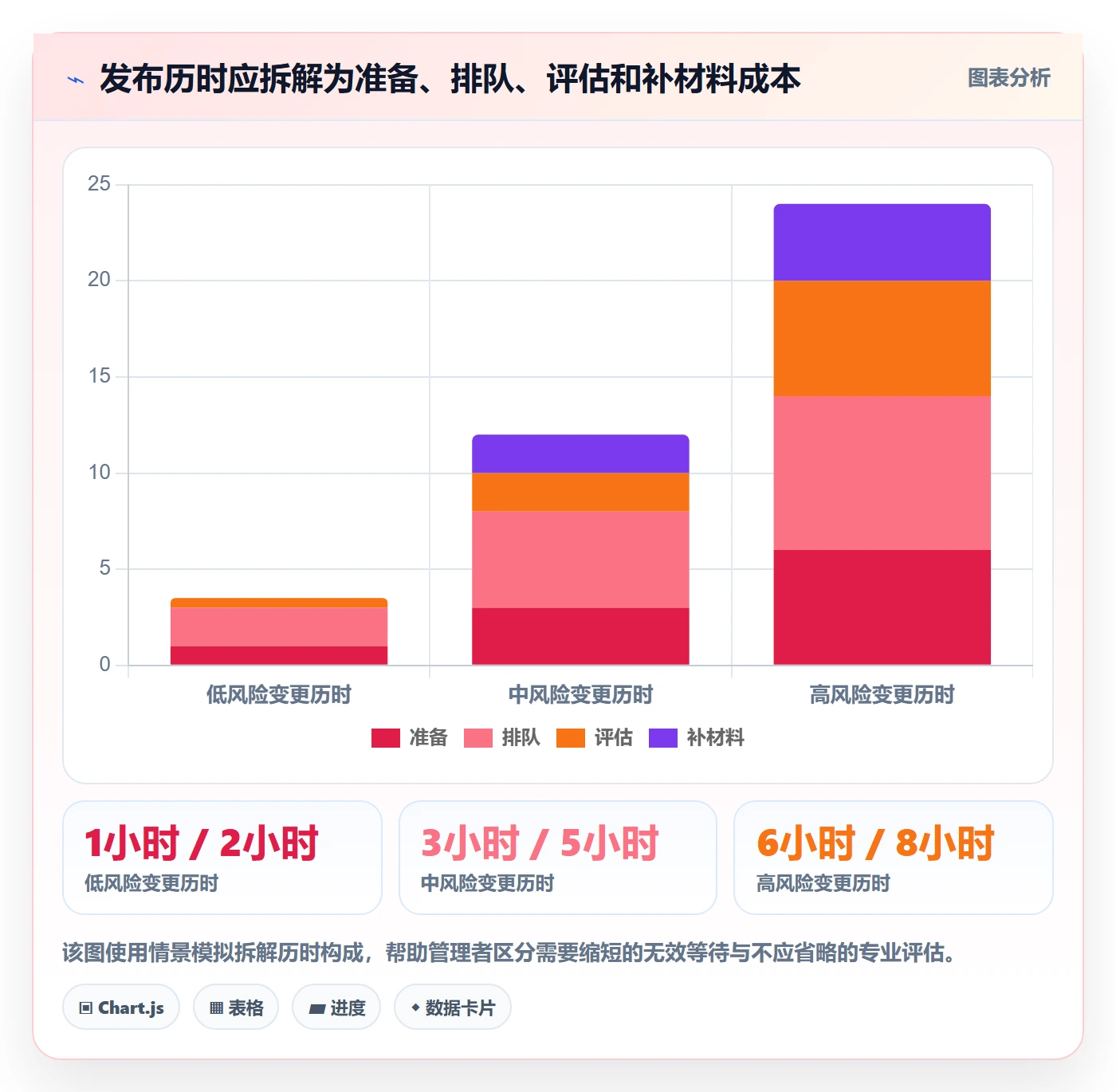
Task: Click the lightning icon beside the title
Action: (76, 80)
